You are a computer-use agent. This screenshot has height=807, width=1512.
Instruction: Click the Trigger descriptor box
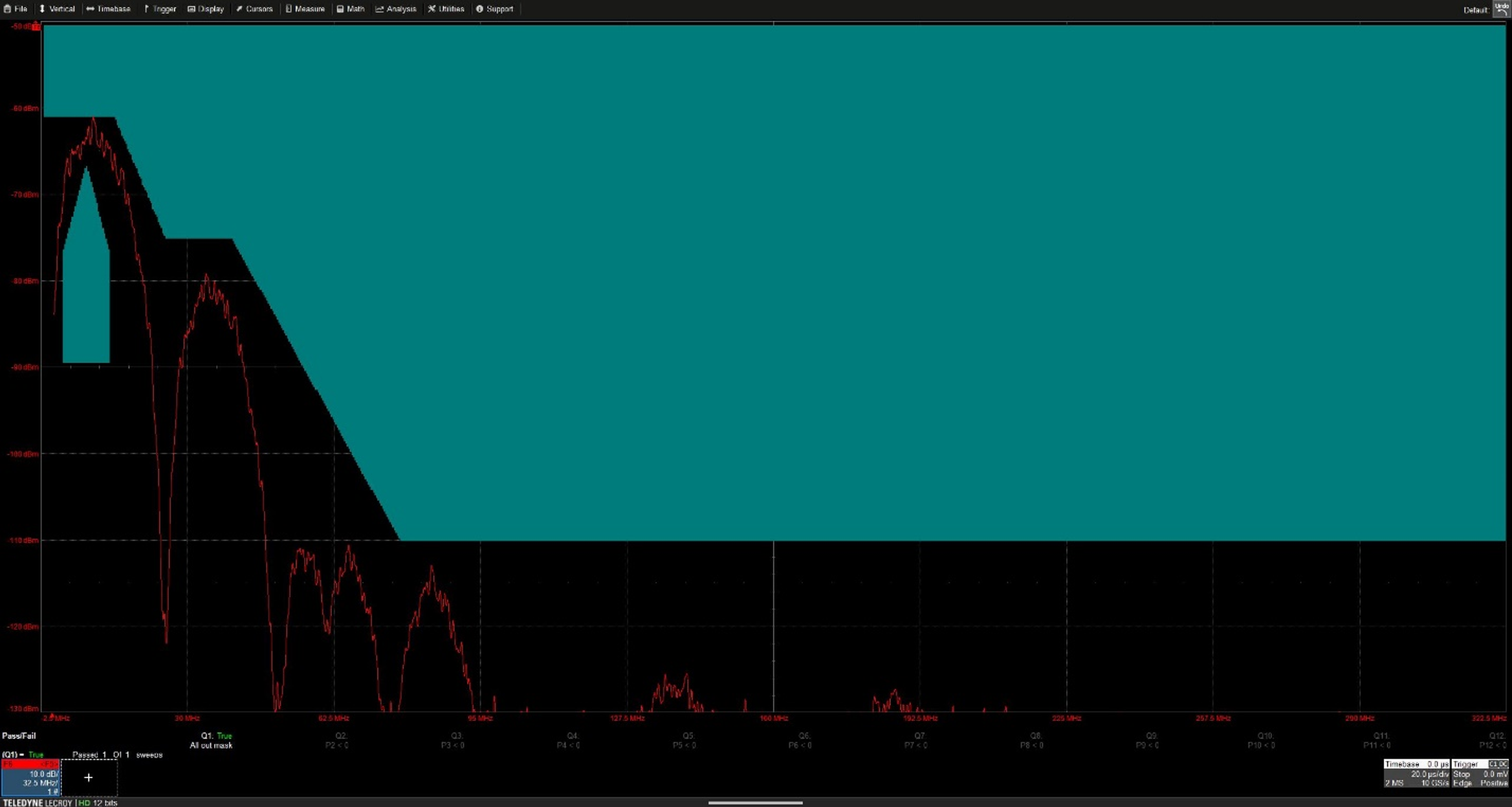[1480, 773]
